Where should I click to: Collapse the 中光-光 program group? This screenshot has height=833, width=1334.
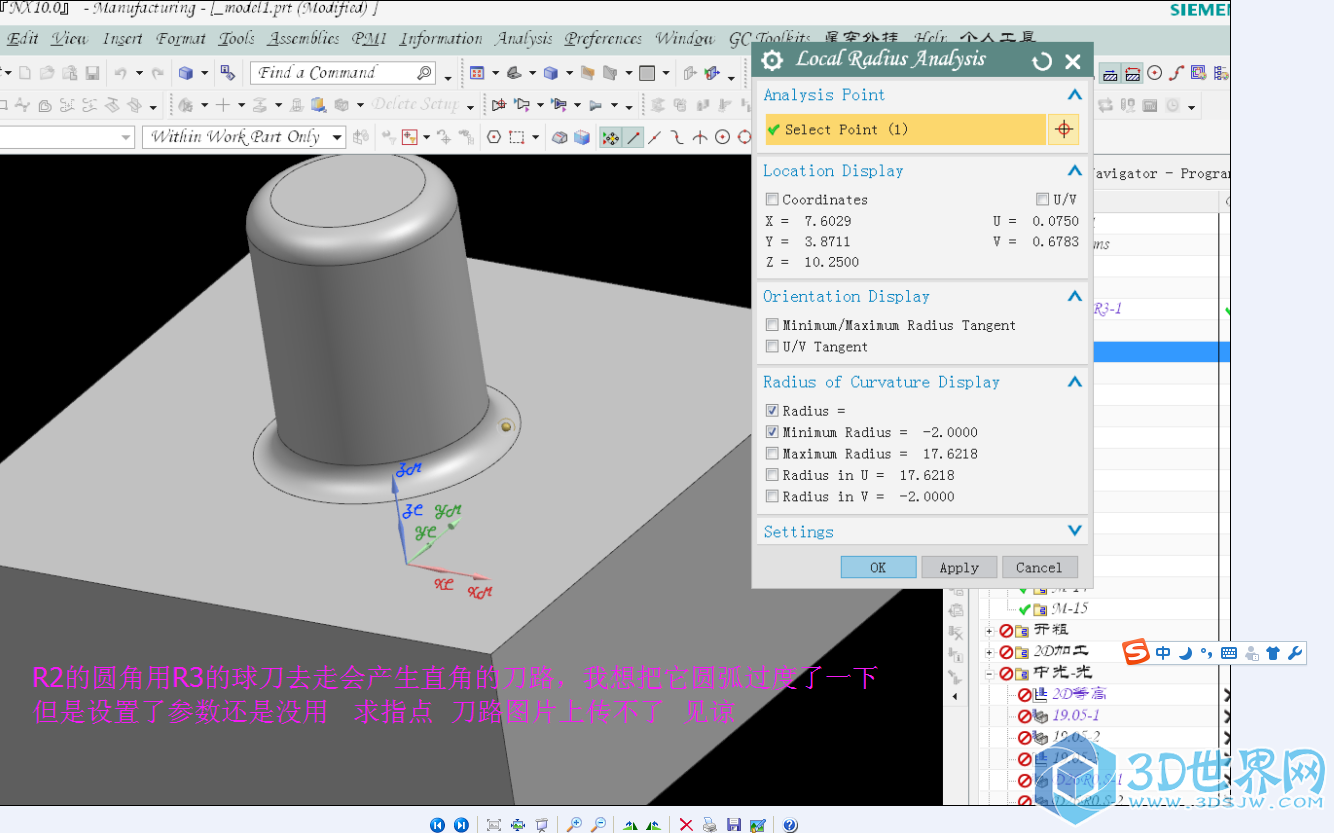tap(990, 674)
